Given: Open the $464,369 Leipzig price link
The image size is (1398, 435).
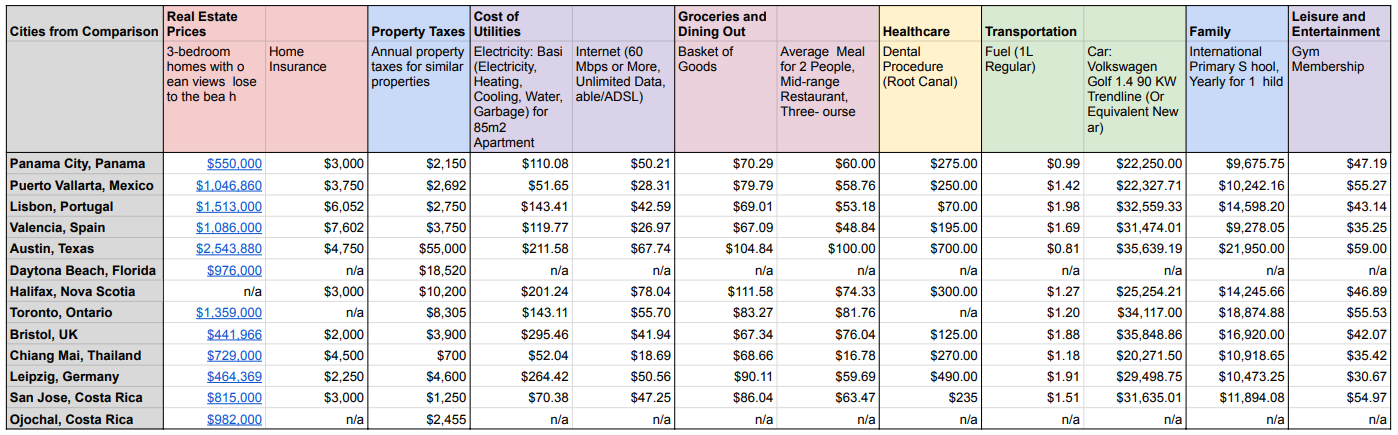Looking at the screenshot, I should pyautogui.click(x=235, y=377).
